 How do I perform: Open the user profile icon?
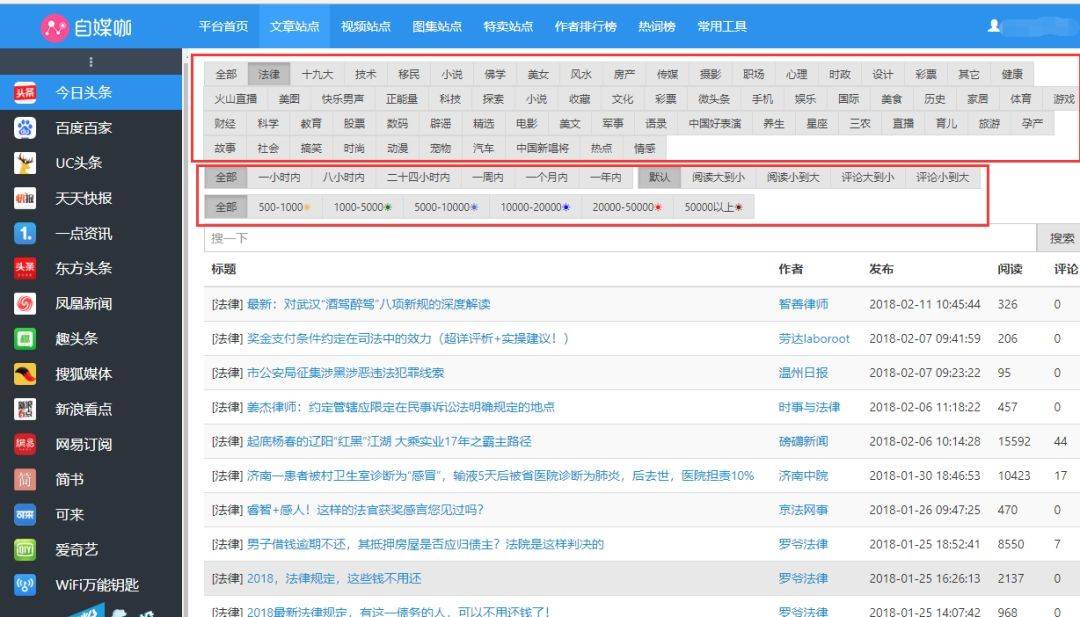[x=994, y=26]
